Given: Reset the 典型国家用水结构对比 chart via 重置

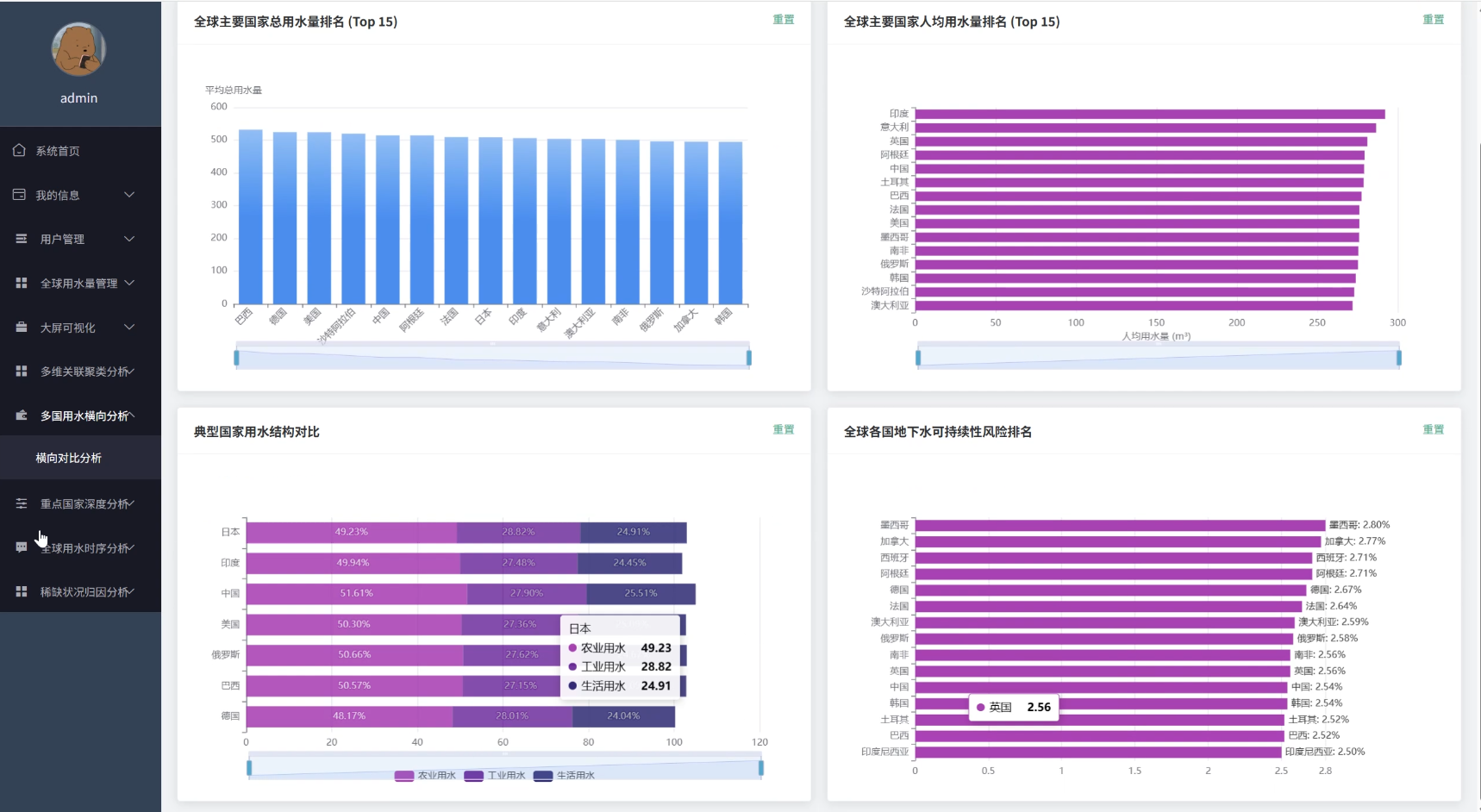Looking at the screenshot, I should click(784, 429).
